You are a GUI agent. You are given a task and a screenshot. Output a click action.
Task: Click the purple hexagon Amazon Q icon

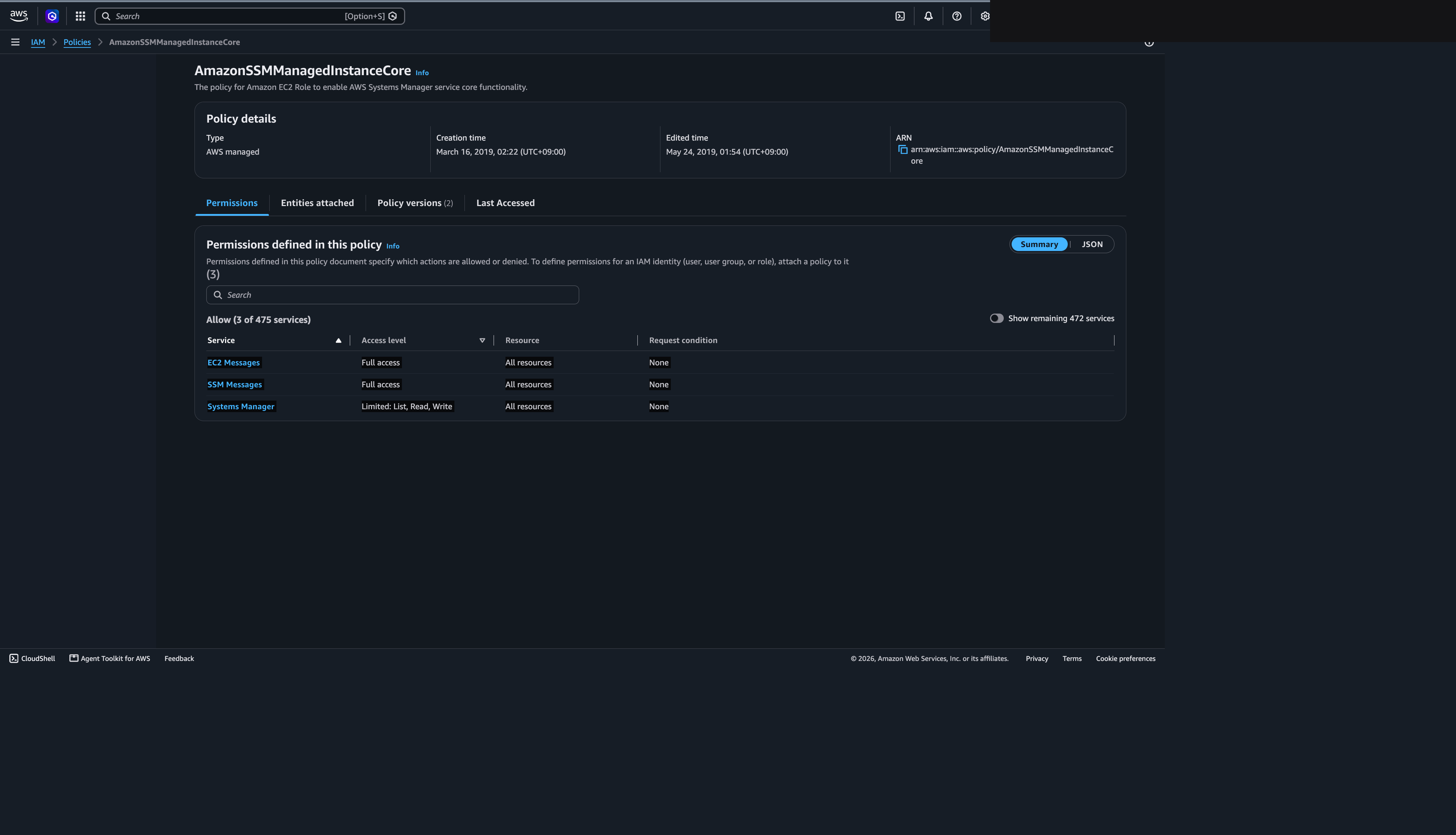click(x=52, y=16)
